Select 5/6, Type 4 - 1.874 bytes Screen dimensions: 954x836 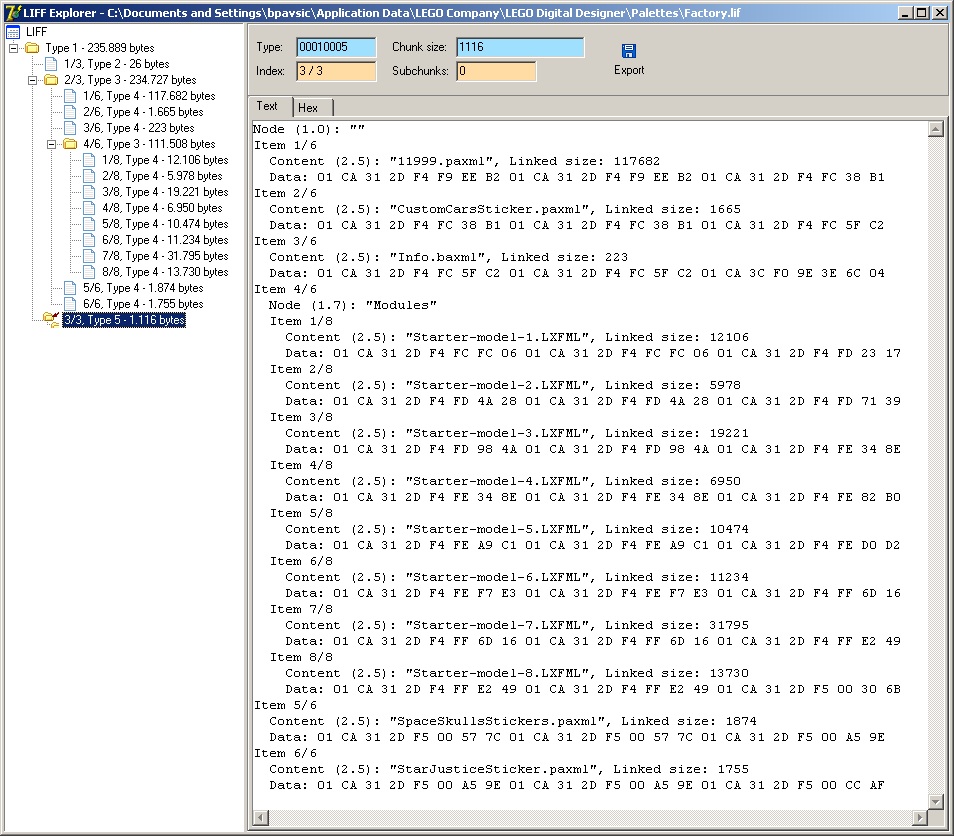click(x=143, y=288)
